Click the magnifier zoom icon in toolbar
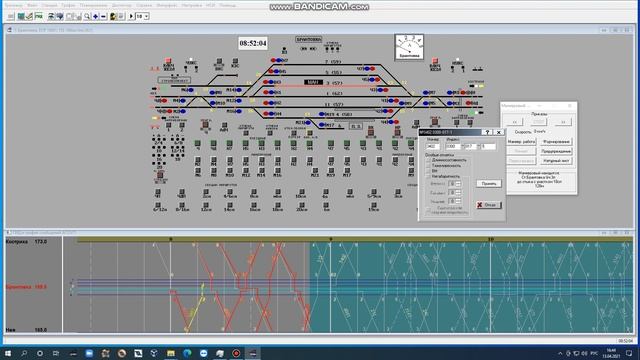Screen dimensions: 640x360 pos(87,16)
